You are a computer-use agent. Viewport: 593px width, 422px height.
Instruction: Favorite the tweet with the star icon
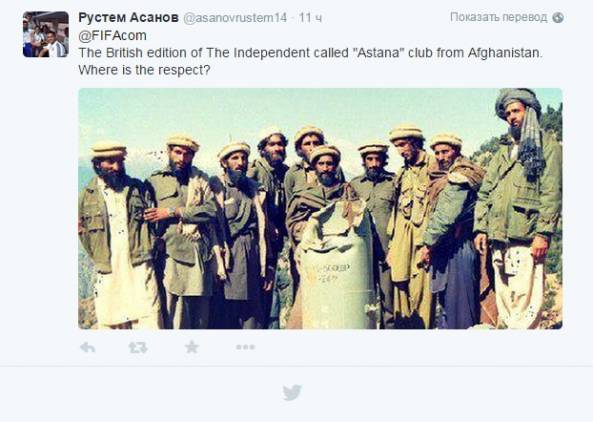point(192,347)
